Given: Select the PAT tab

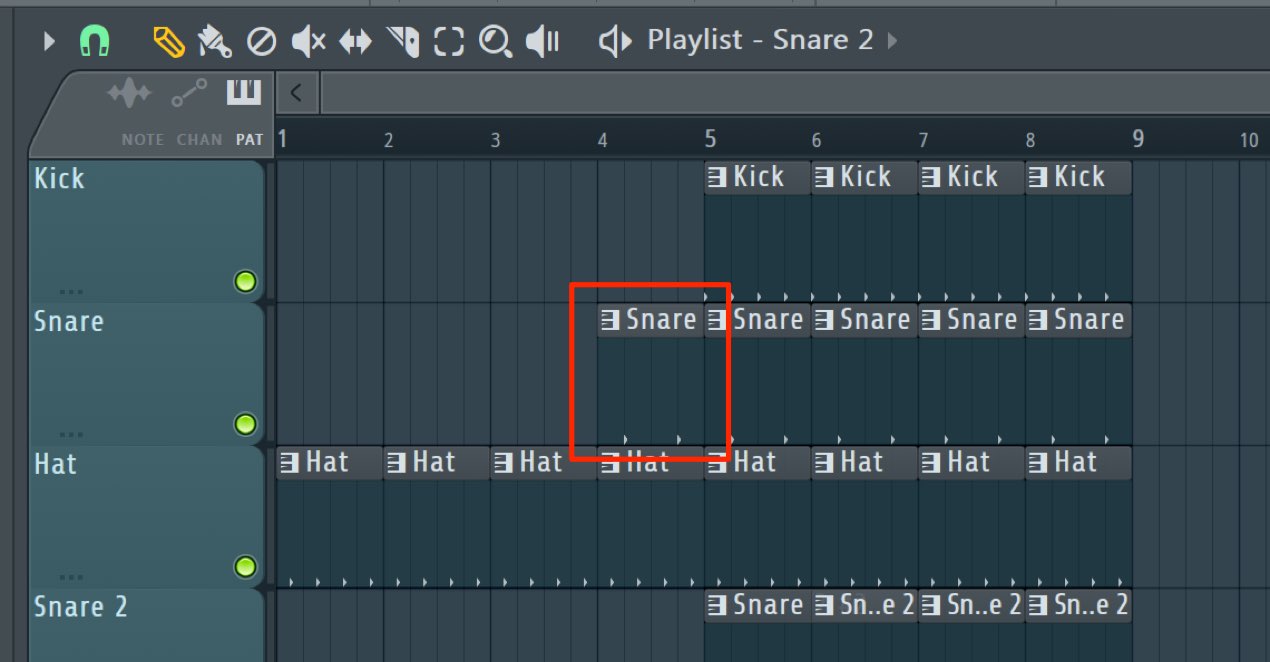Looking at the screenshot, I should click(249, 140).
